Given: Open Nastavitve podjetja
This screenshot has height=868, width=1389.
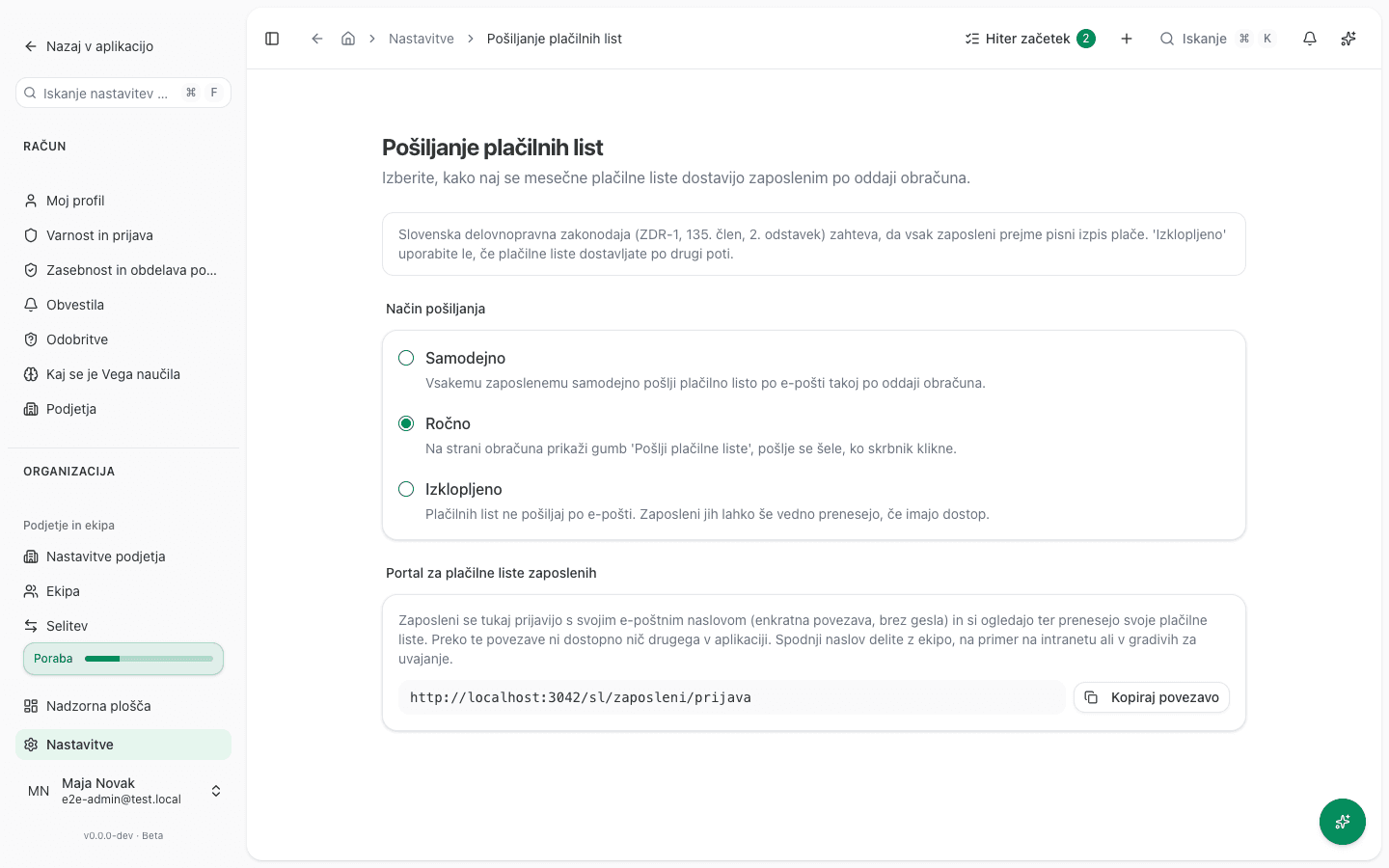Looking at the screenshot, I should tap(123, 556).
